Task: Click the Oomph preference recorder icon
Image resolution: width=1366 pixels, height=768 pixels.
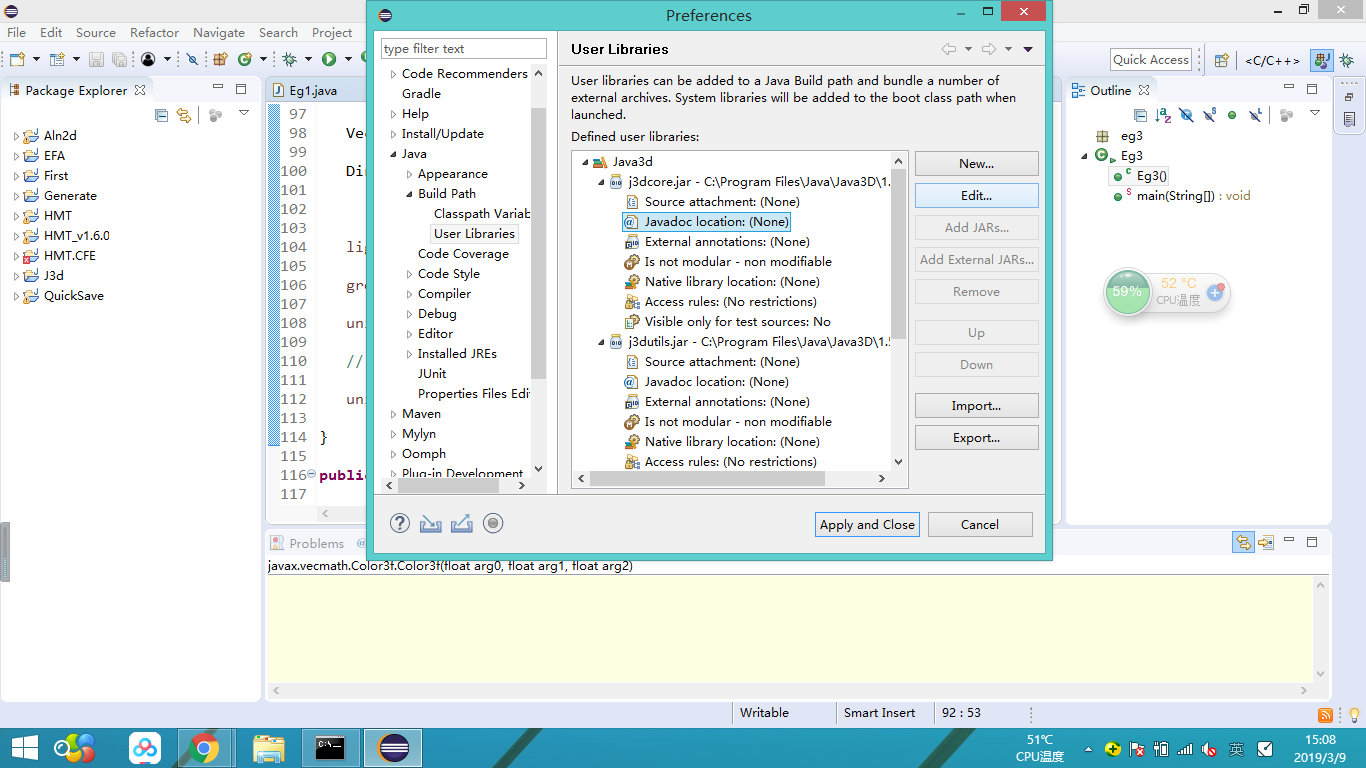Action: pyautogui.click(x=493, y=523)
